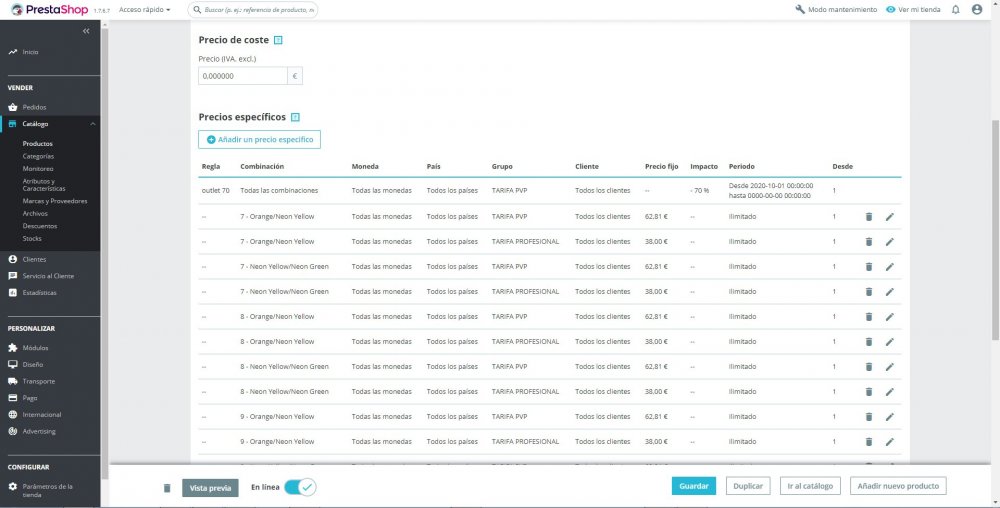1000x508 pixels.
Task: Open Marcas y Proveedores submenu item
Action: tap(55, 201)
